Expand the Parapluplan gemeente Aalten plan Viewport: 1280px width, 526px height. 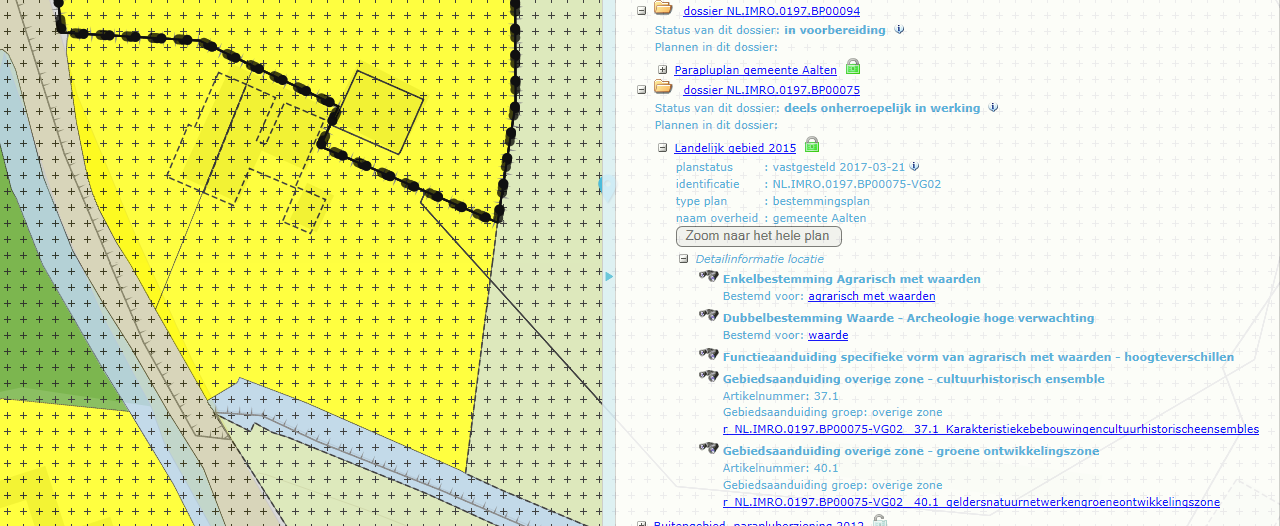tap(662, 70)
